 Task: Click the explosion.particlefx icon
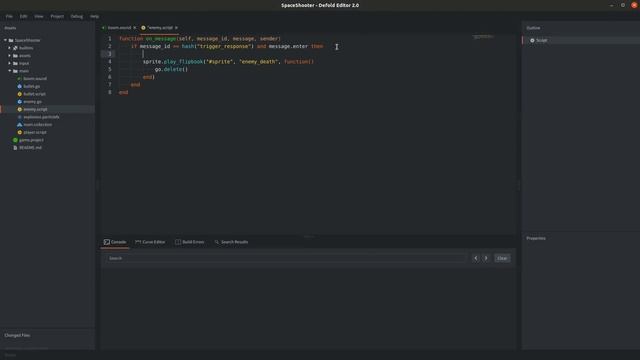coord(19,117)
